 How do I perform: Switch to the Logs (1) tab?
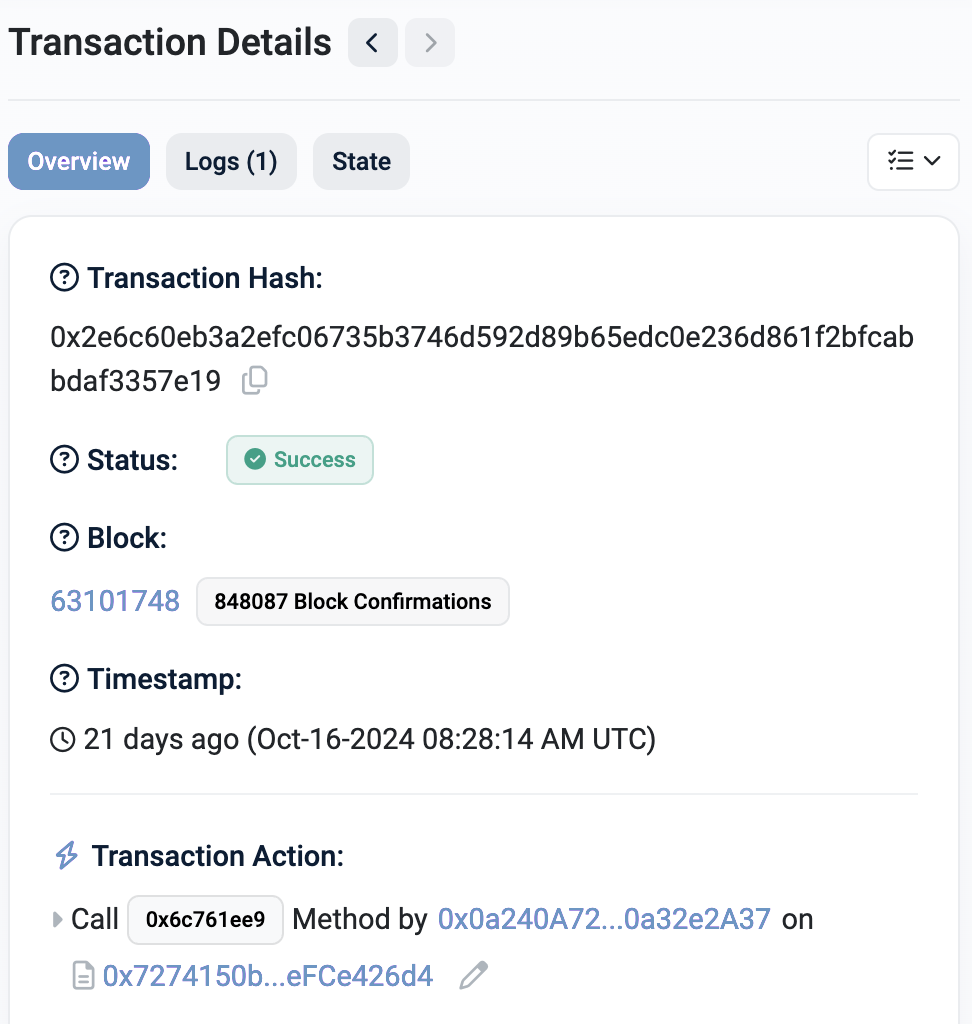[231, 161]
